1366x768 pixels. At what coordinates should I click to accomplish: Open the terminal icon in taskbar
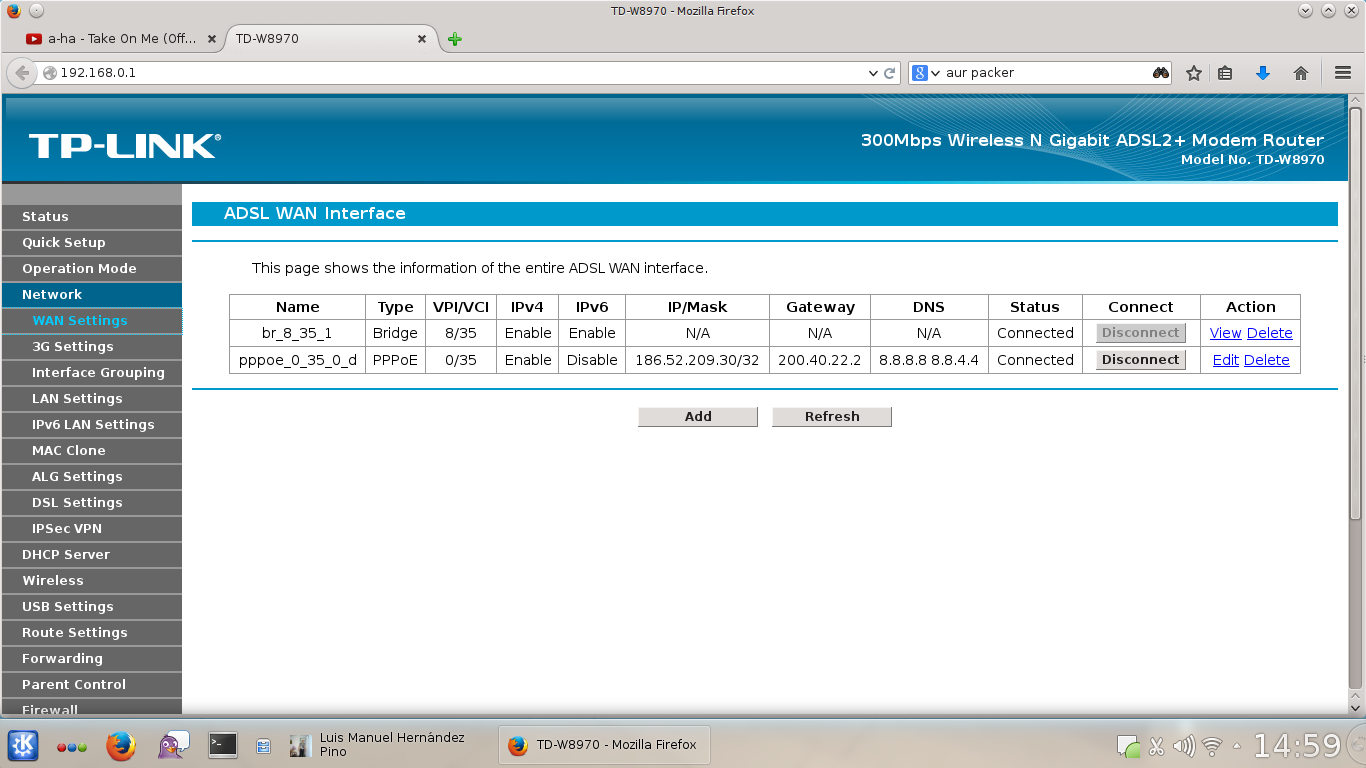pyautogui.click(x=223, y=744)
